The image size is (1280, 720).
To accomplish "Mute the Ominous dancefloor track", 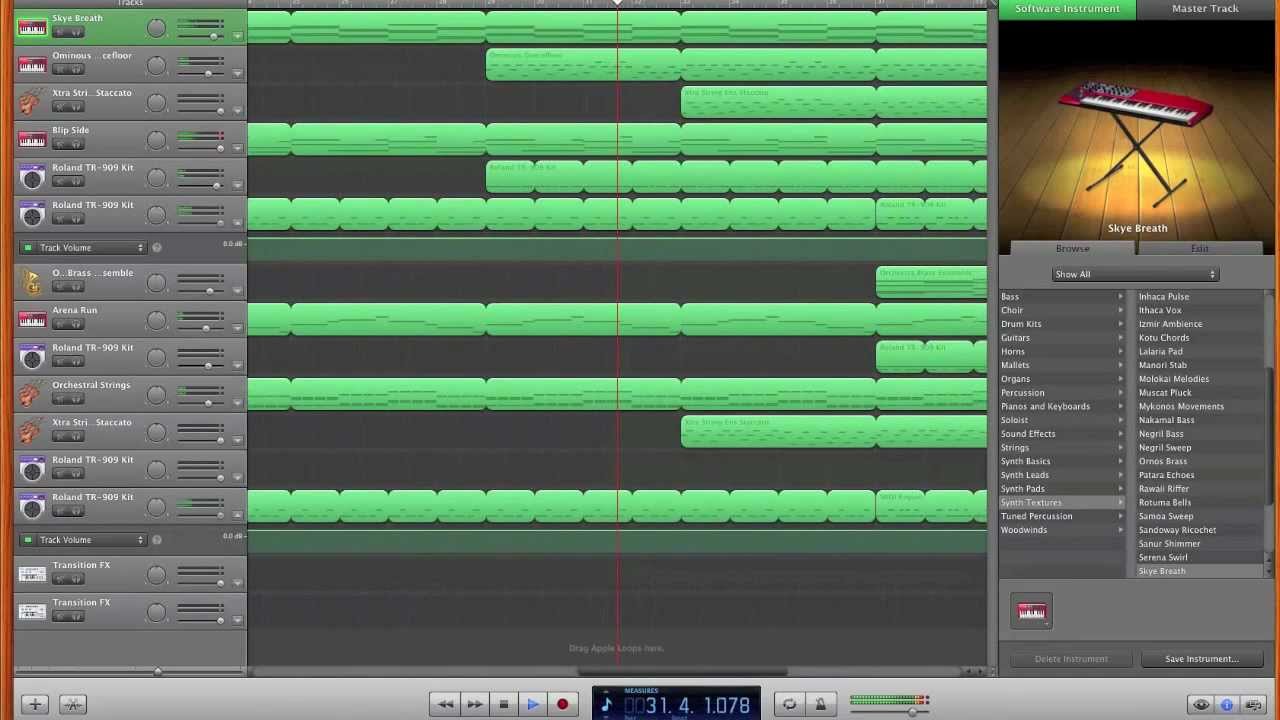I will coord(60,69).
